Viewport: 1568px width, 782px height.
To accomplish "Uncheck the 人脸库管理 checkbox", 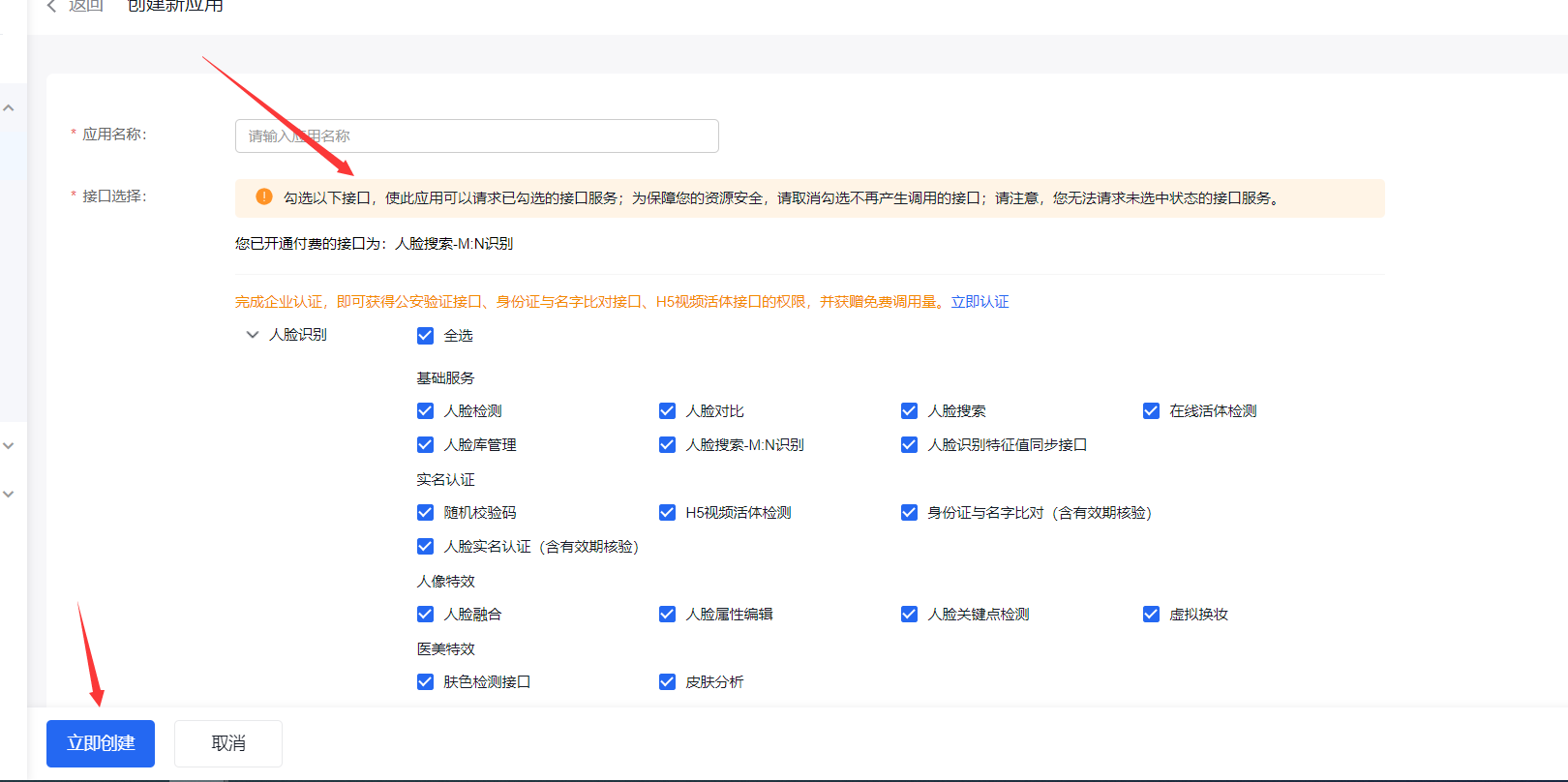I will [425, 445].
